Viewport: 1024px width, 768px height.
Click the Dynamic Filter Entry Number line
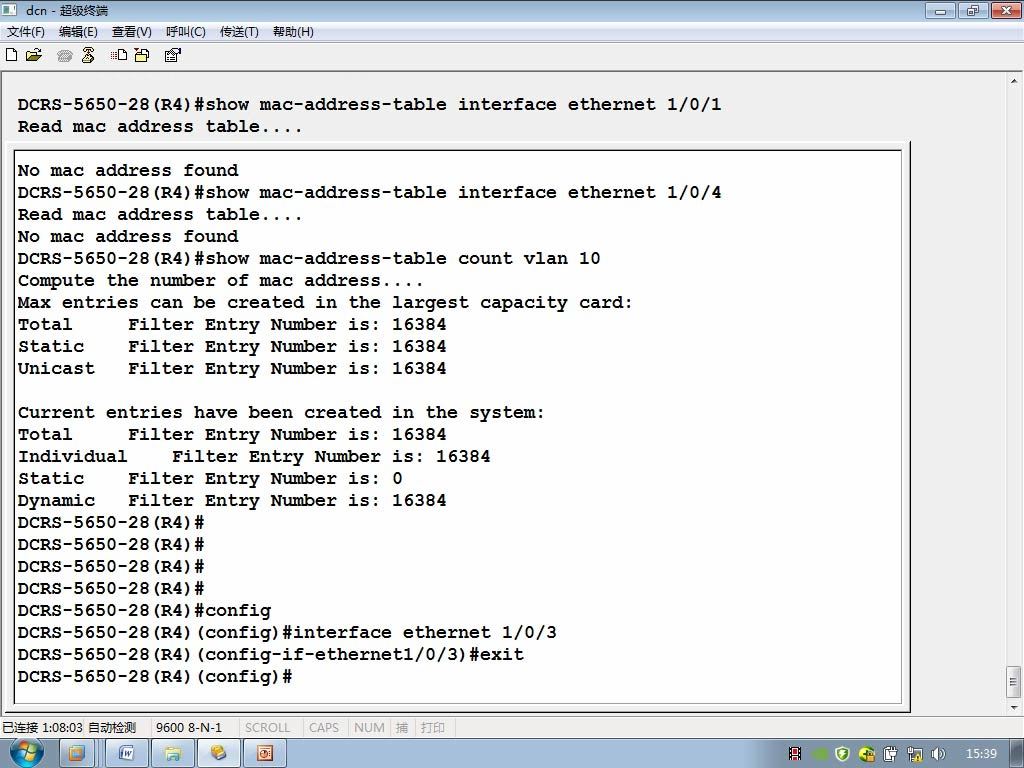click(232, 501)
